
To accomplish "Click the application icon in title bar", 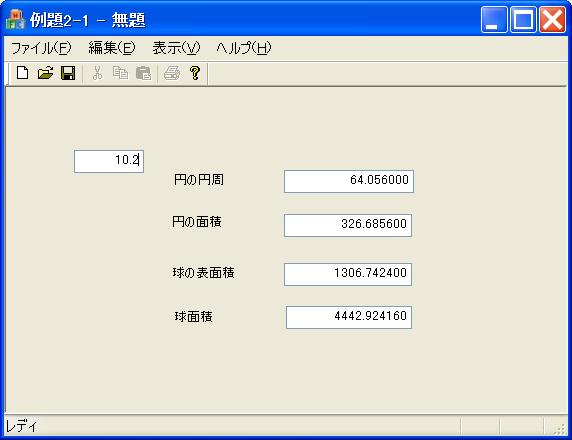I will (x=15, y=19).
